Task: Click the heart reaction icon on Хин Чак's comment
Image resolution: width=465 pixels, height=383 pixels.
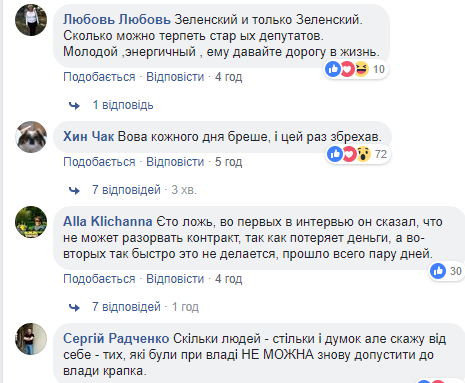Action: [349, 154]
